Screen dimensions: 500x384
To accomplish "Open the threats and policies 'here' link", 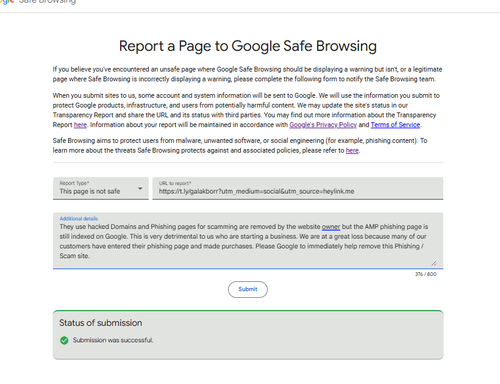I will (352, 150).
